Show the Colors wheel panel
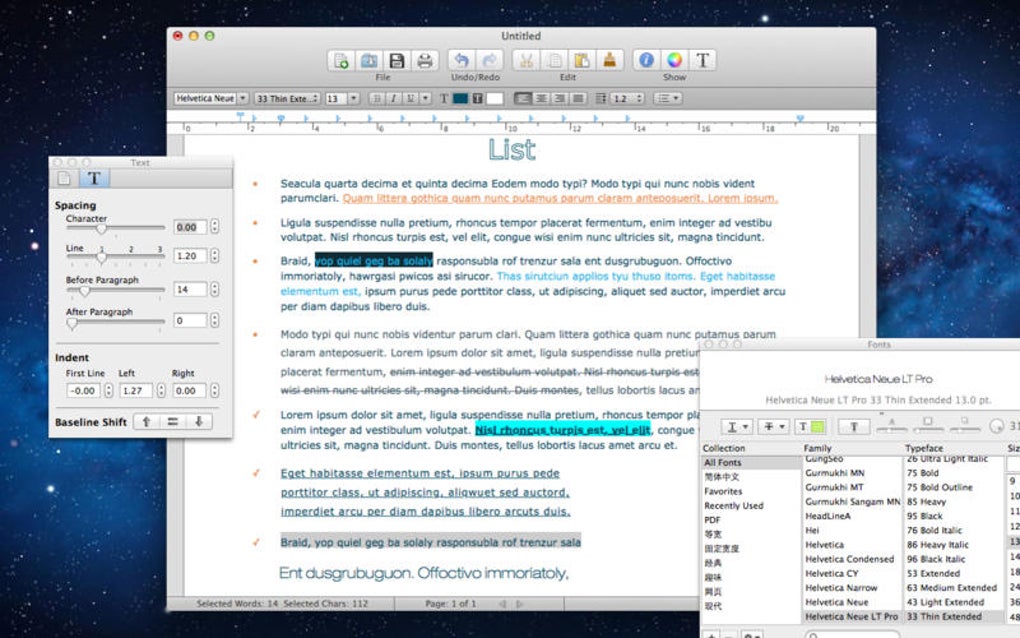The height and width of the screenshot is (638, 1020). pos(674,60)
